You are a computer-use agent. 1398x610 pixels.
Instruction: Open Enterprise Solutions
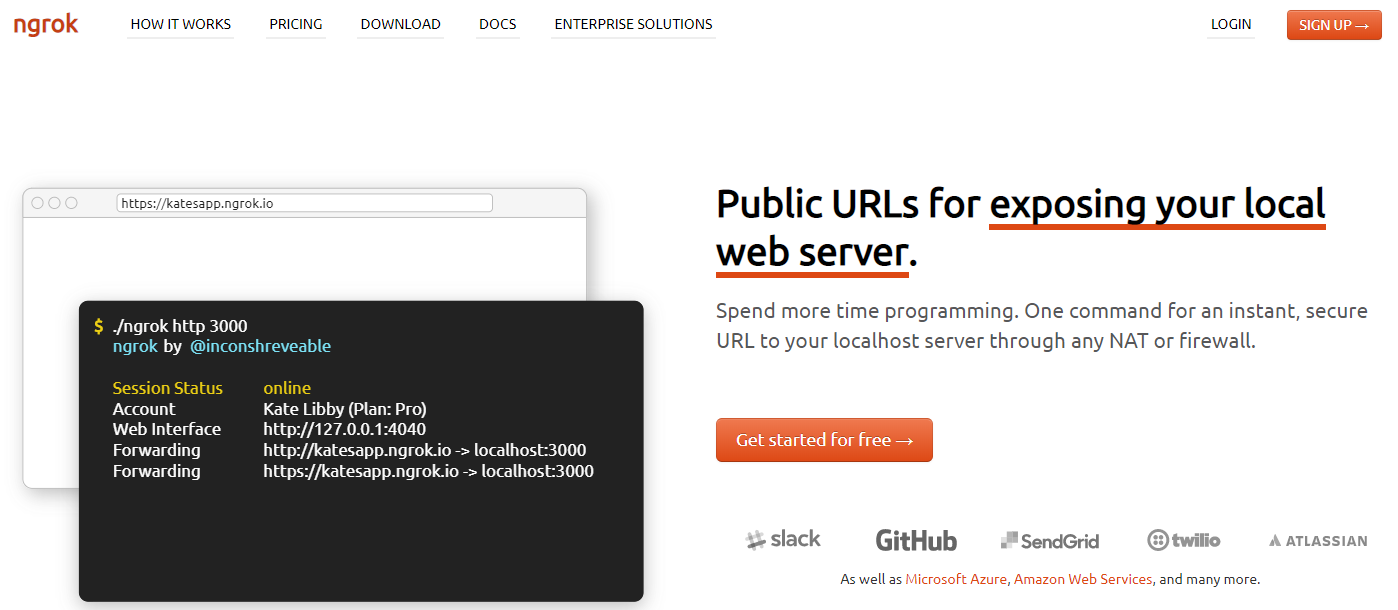click(x=634, y=24)
